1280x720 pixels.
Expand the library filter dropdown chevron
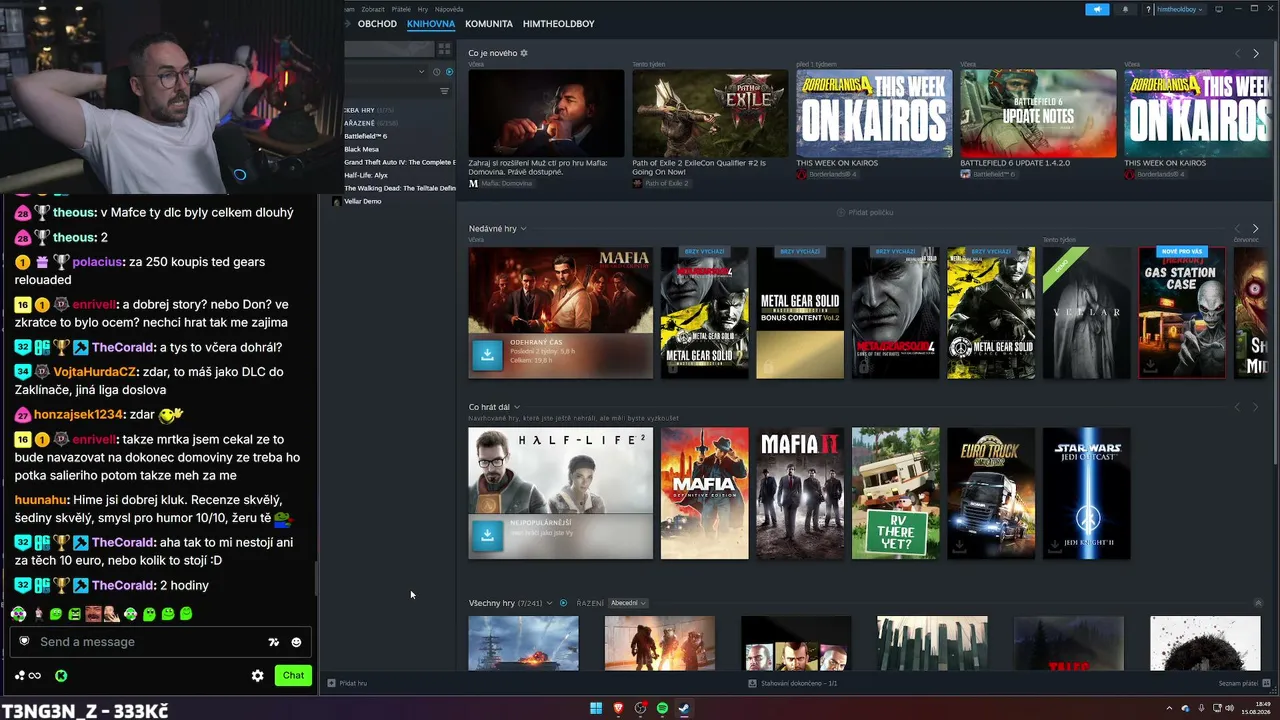coord(422,72)
